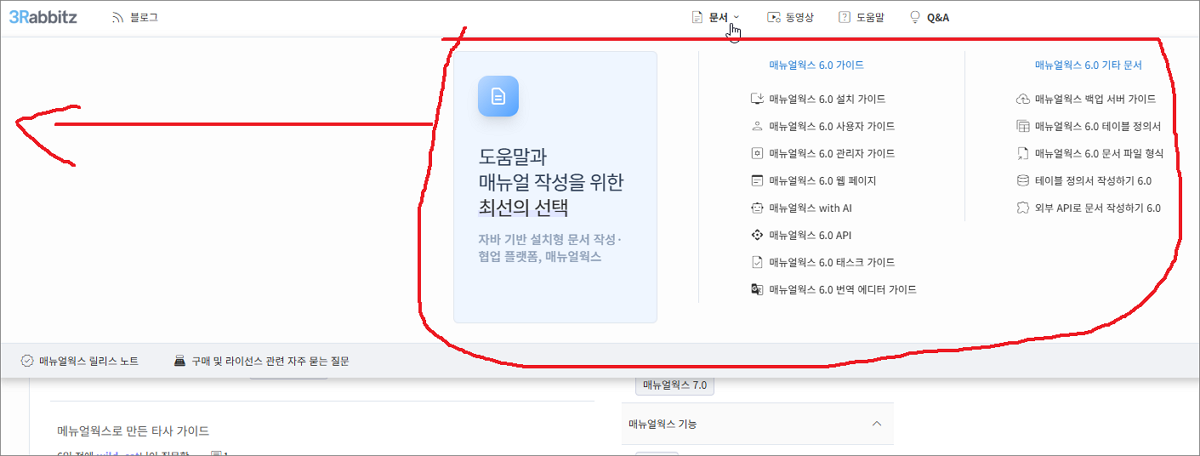Click the robot icon for 매뉴얼웍스 with AI

pyautogui.click(x=757, y=208)
